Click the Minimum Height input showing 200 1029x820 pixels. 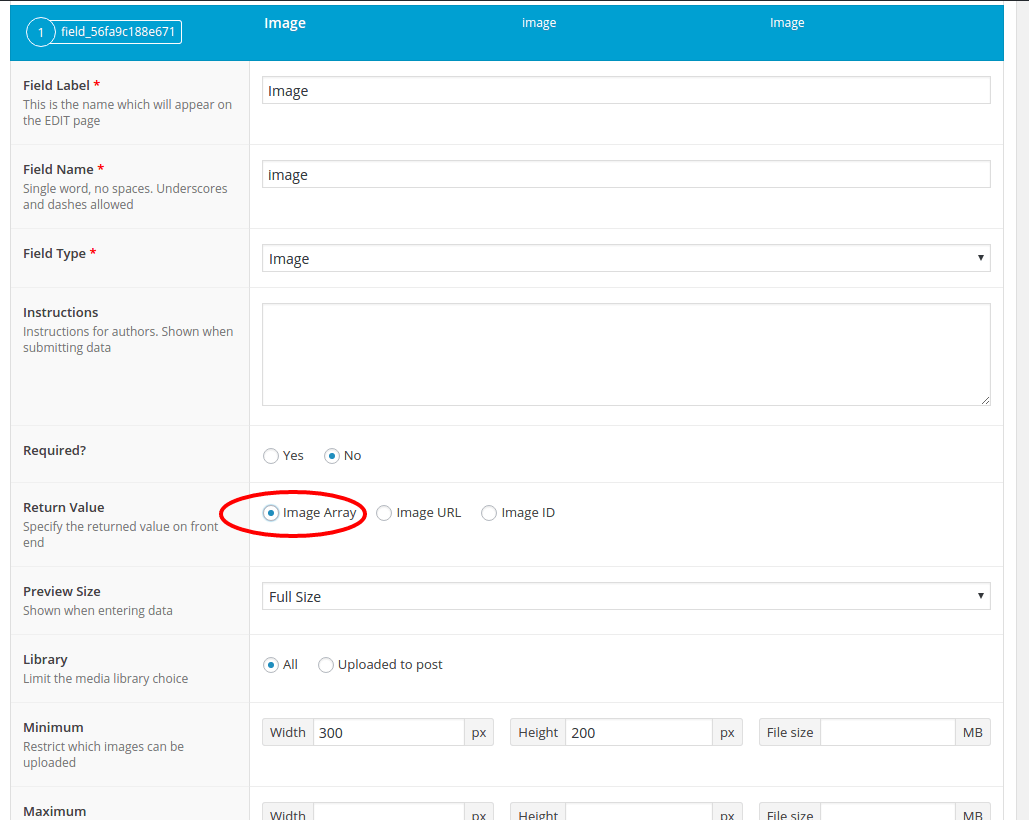click(640, 732)
